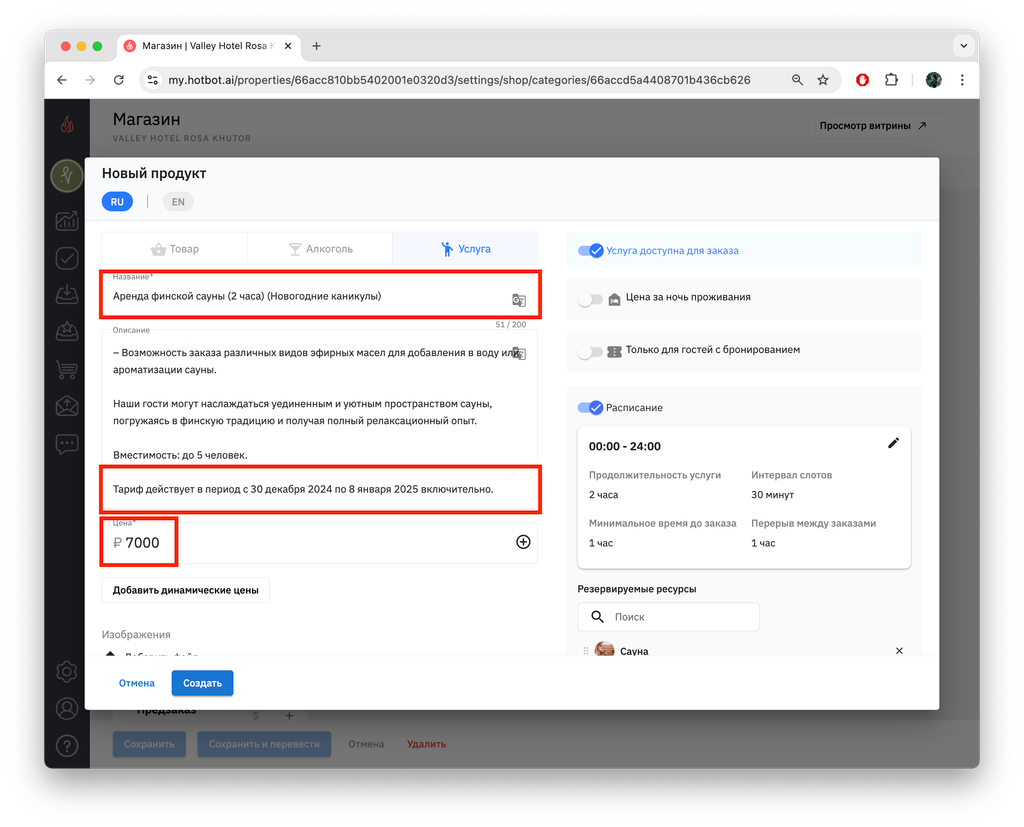Screen dimensions: 1024x827
Task: Click the "Изображения" section label
Action: pyautogui.click(x=136, y=634)
